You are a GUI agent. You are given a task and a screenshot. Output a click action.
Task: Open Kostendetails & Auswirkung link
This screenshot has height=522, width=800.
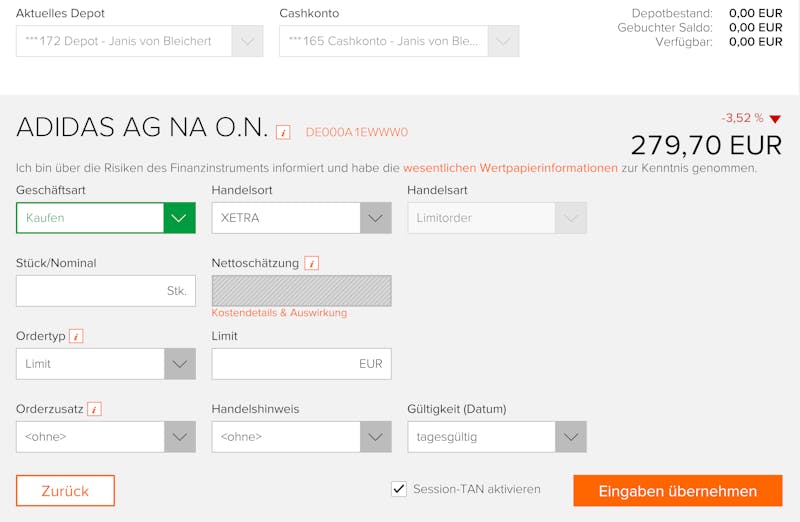[x=279, y=313]
